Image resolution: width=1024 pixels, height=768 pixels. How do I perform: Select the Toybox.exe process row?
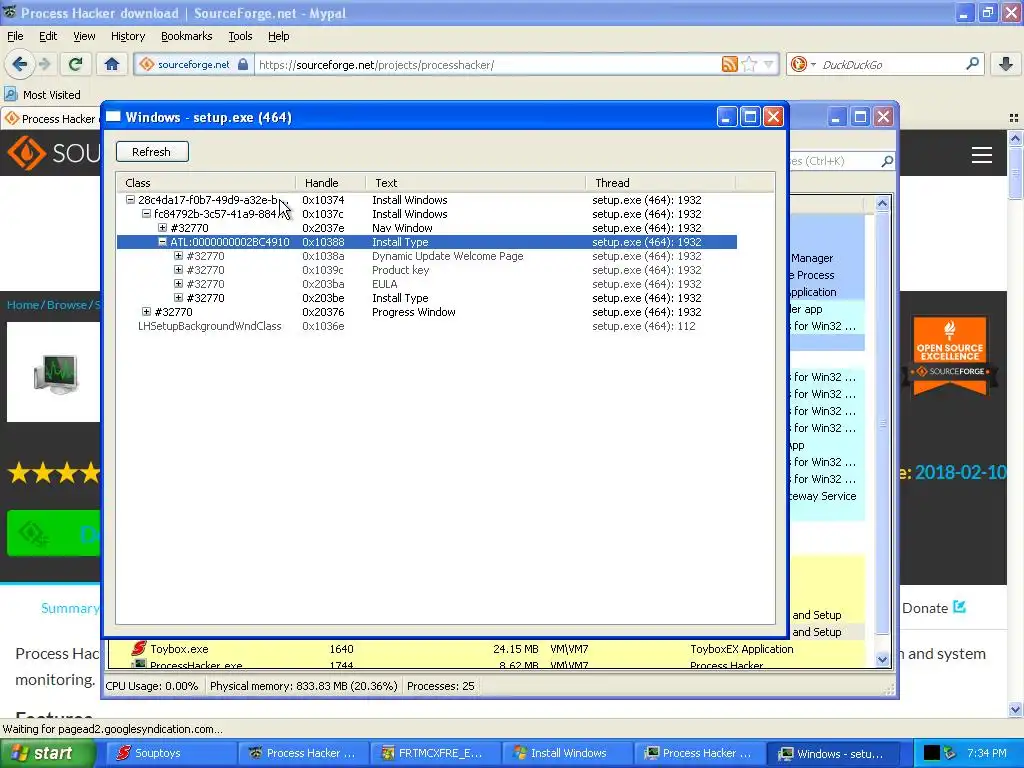coord(487,649)
